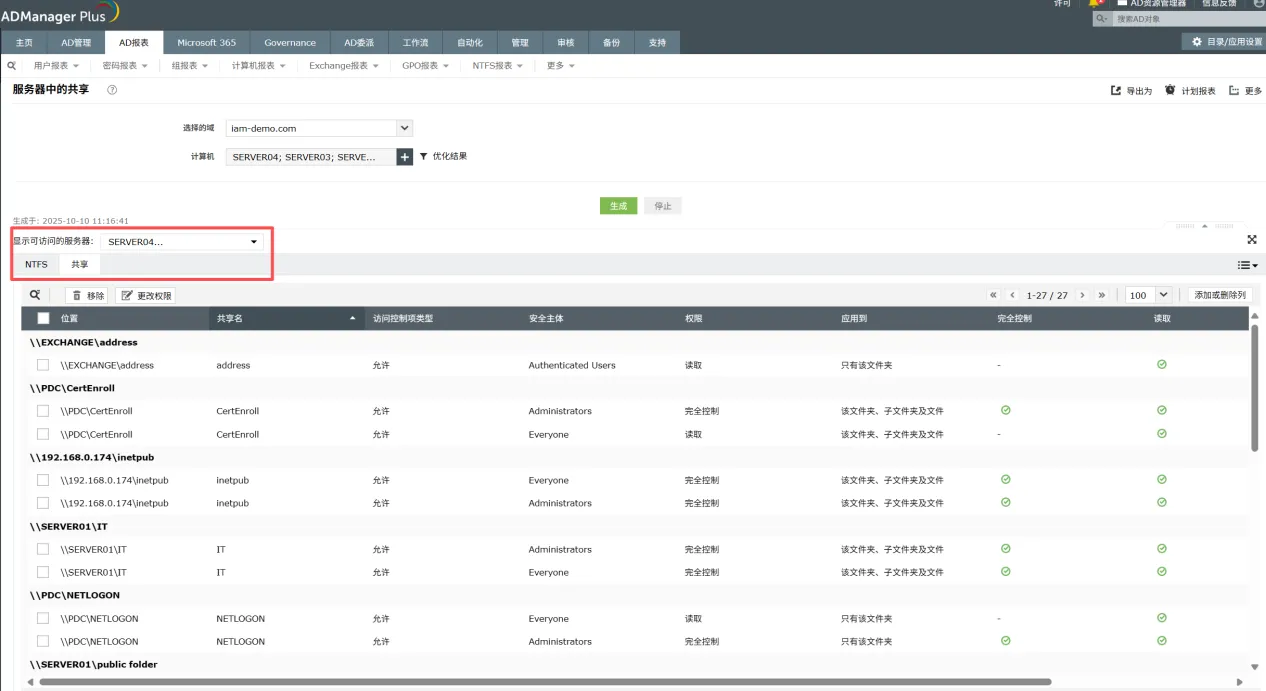Click the 计划报表 schedule icon
The height and width of the screenshot is (691, 1266).
tap(1170, 90)
